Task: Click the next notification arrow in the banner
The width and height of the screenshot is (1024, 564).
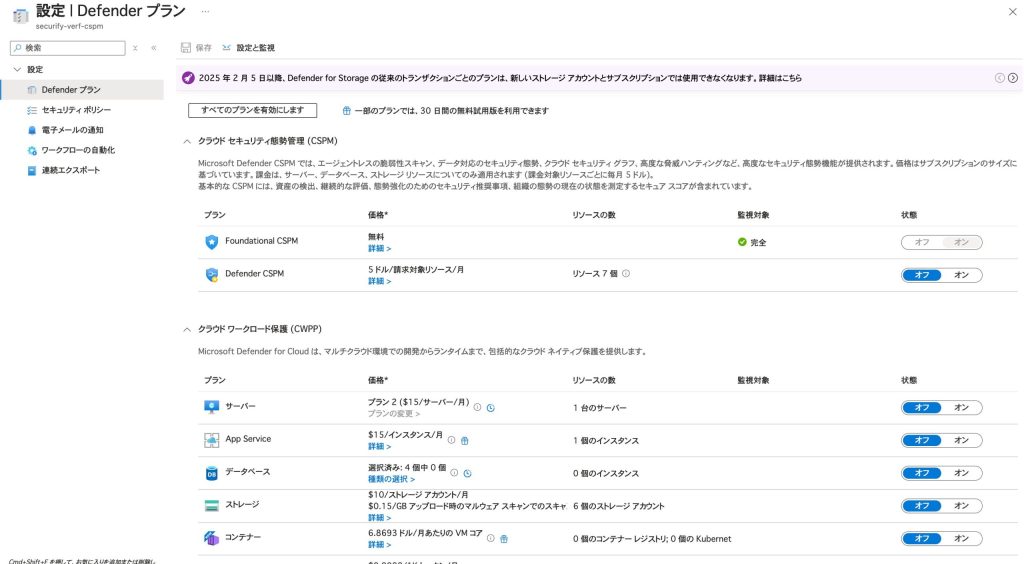Action: click(1013, 78)
